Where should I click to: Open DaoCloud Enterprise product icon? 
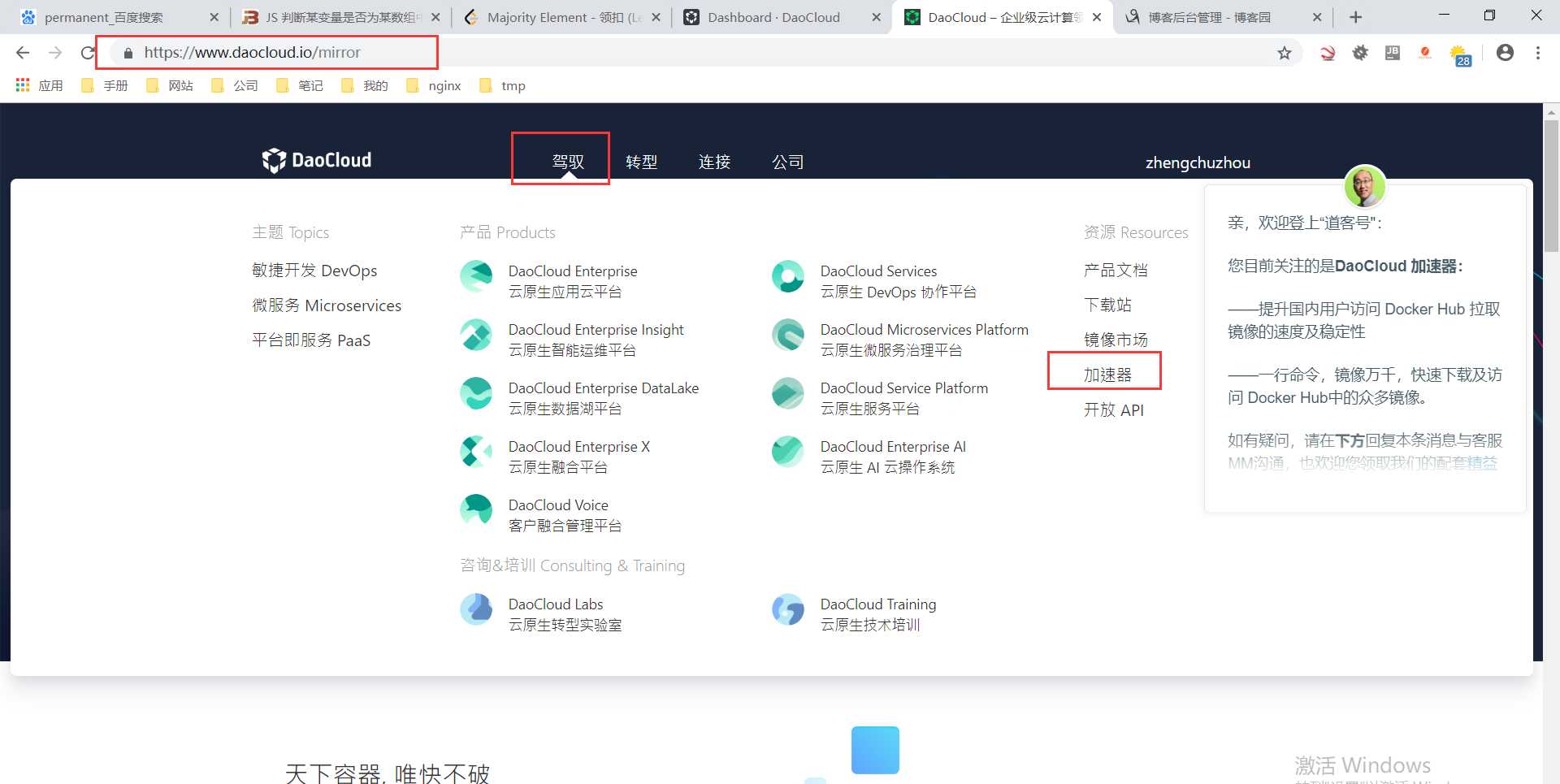476,276
